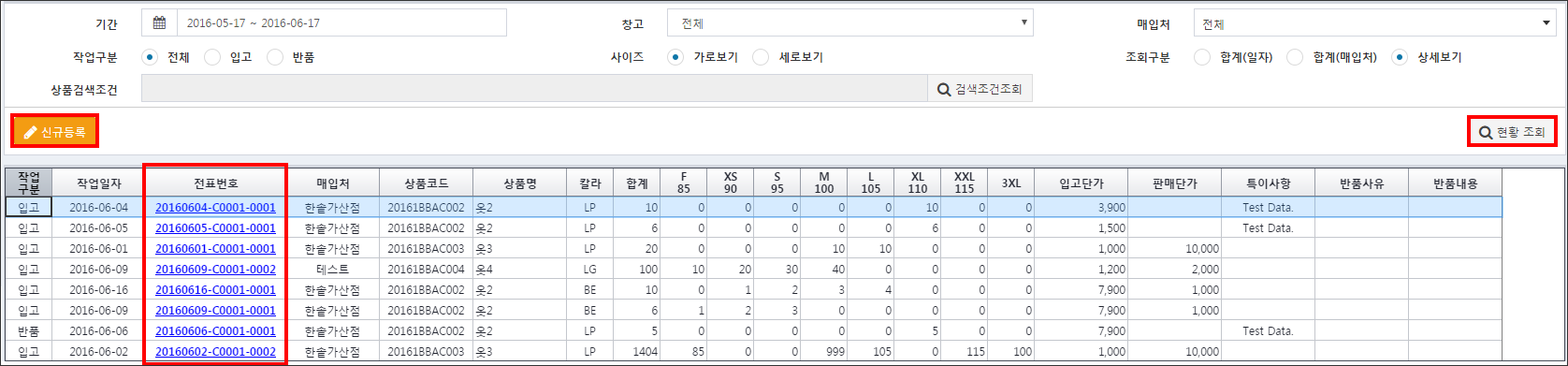This screenshot has height=366, width=1568.
Task: Open slip link 20160602-C0001-0002
Action: [x=215, y=351]
